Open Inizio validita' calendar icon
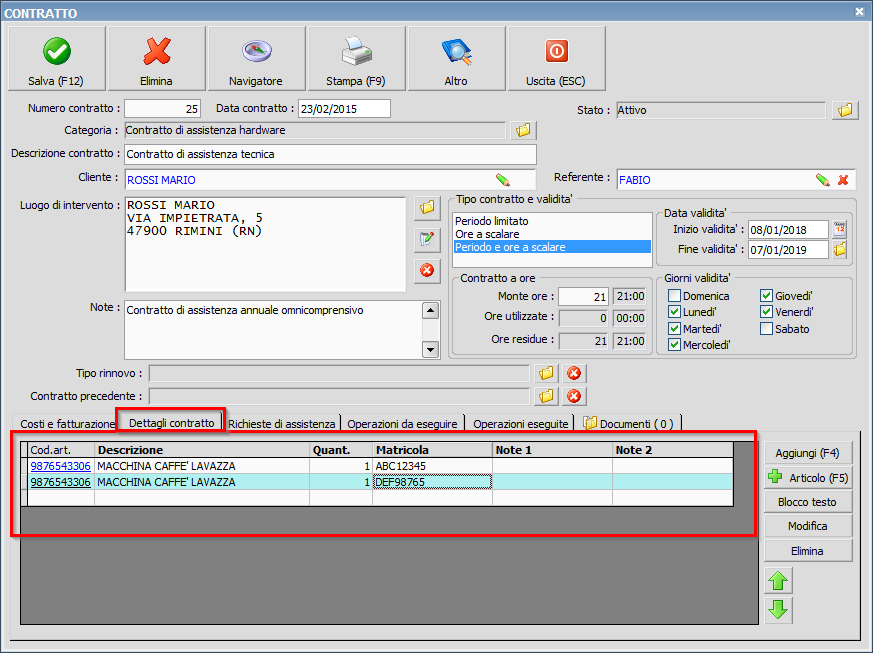873x653 pixels. tap(840, 229)
